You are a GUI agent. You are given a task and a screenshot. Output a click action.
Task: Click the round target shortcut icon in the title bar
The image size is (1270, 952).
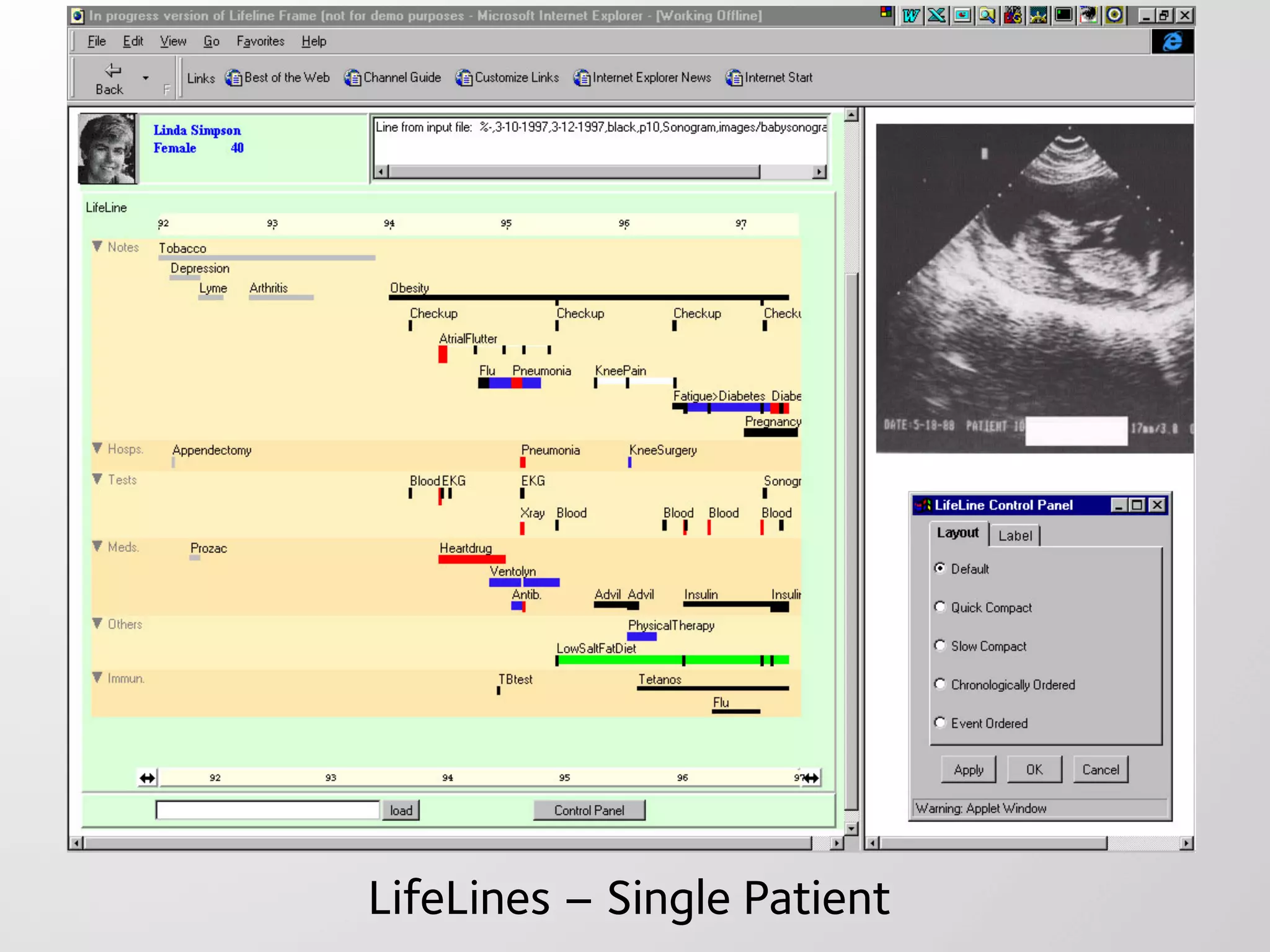[1114, 15]
